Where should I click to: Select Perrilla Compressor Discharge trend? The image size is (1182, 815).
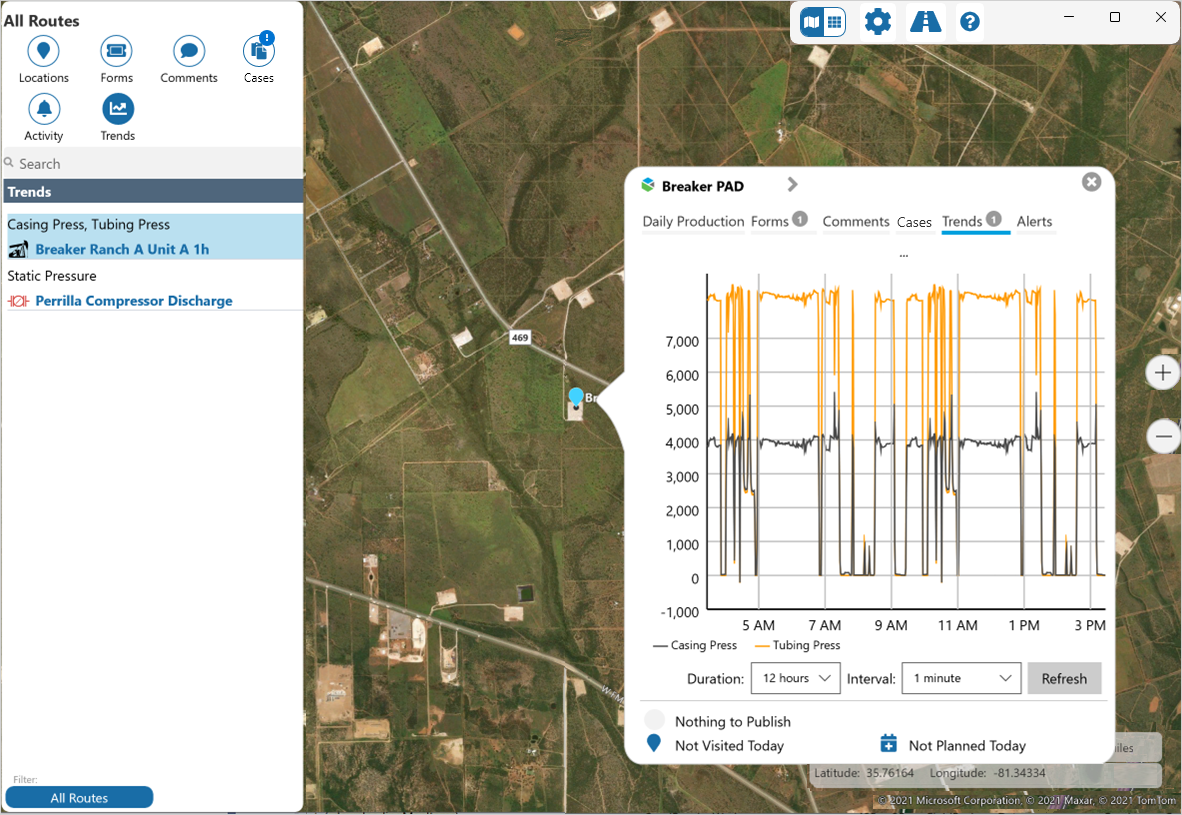pos(133,301)
